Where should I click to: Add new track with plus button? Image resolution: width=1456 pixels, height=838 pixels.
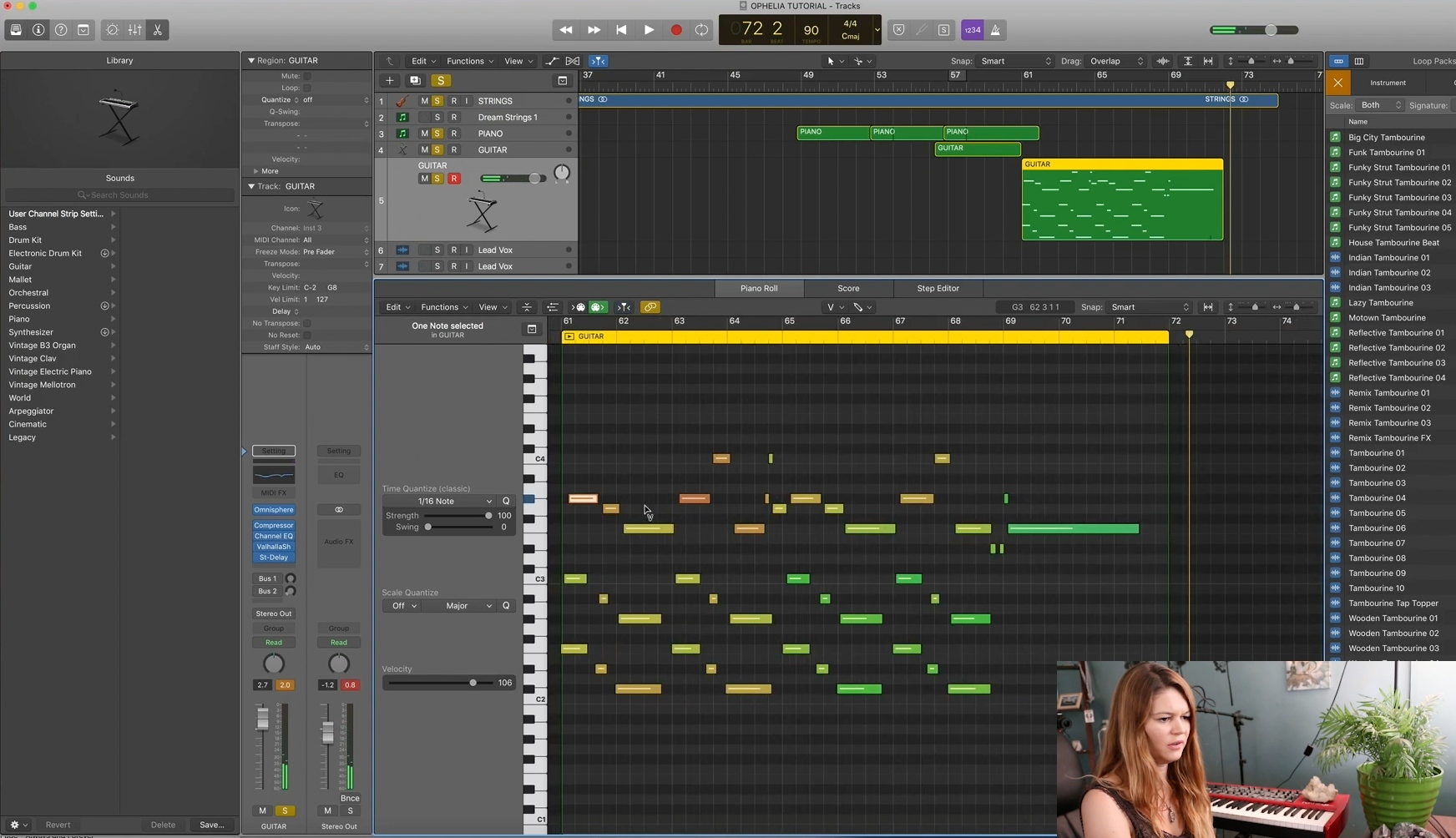point(389,81)
